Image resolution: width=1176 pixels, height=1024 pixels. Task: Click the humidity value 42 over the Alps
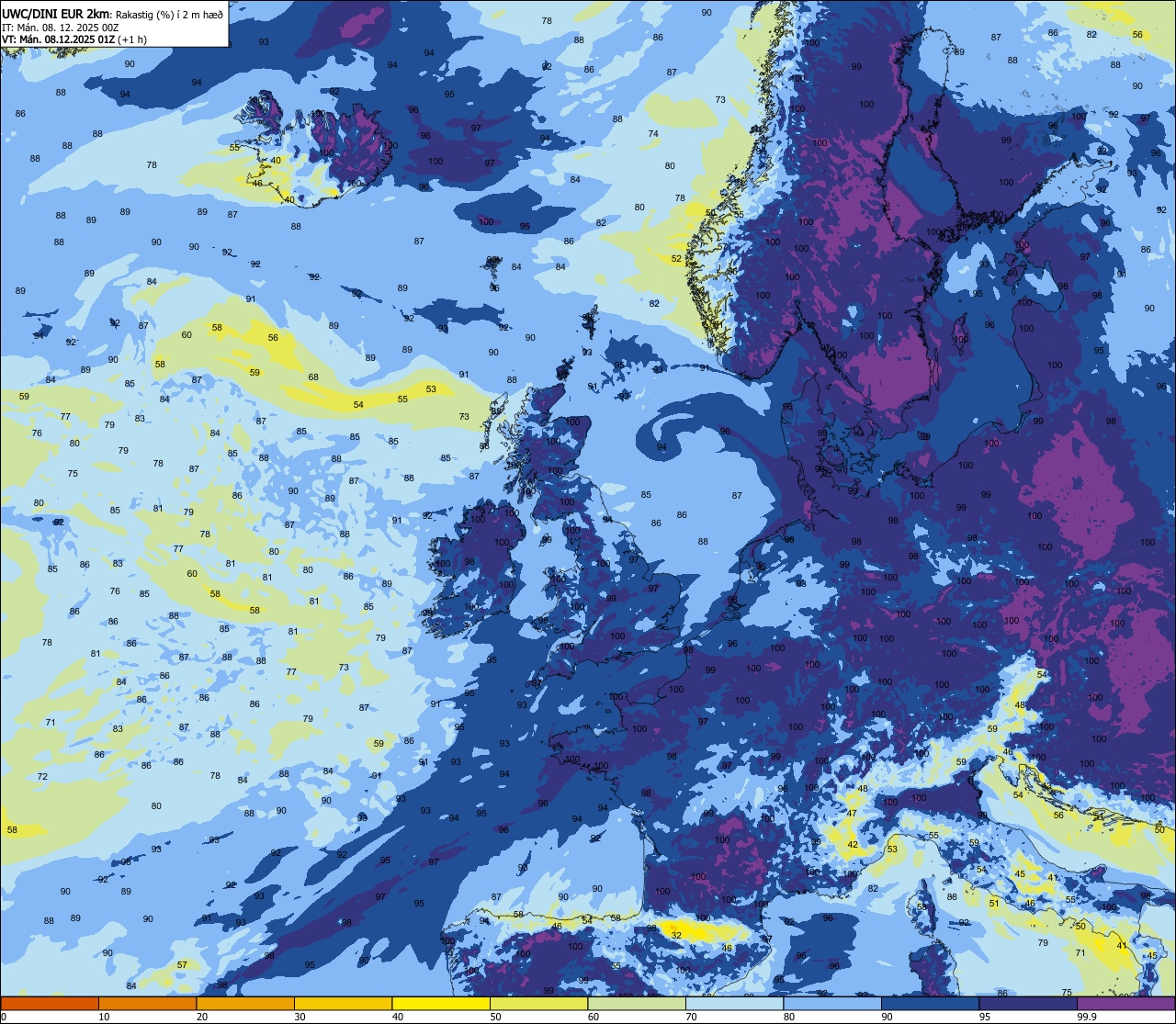[x=853, y=845]
